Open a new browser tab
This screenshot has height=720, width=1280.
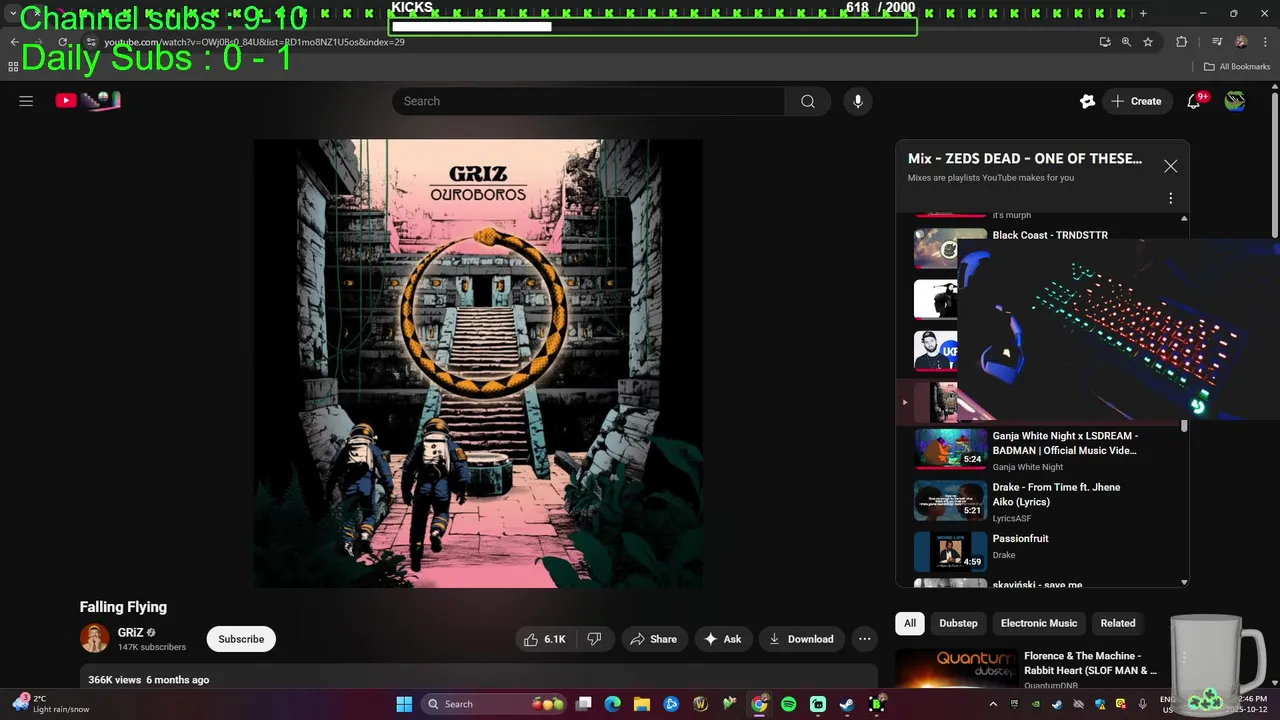coord(1143,14)
